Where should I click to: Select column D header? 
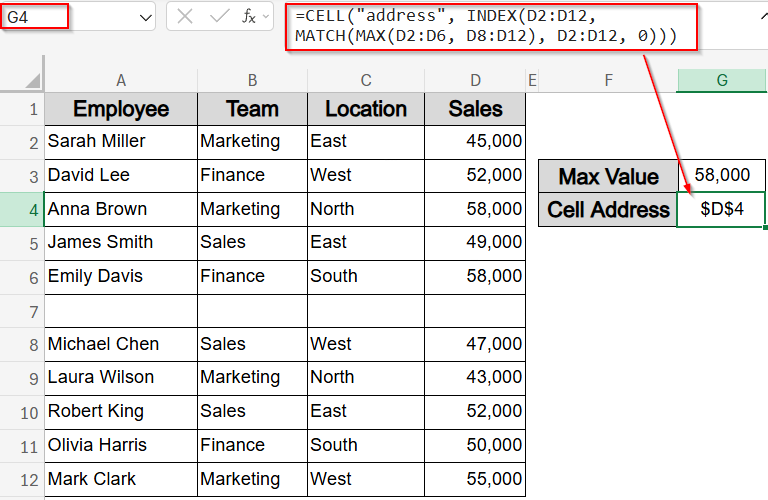(x=475, y=80)
